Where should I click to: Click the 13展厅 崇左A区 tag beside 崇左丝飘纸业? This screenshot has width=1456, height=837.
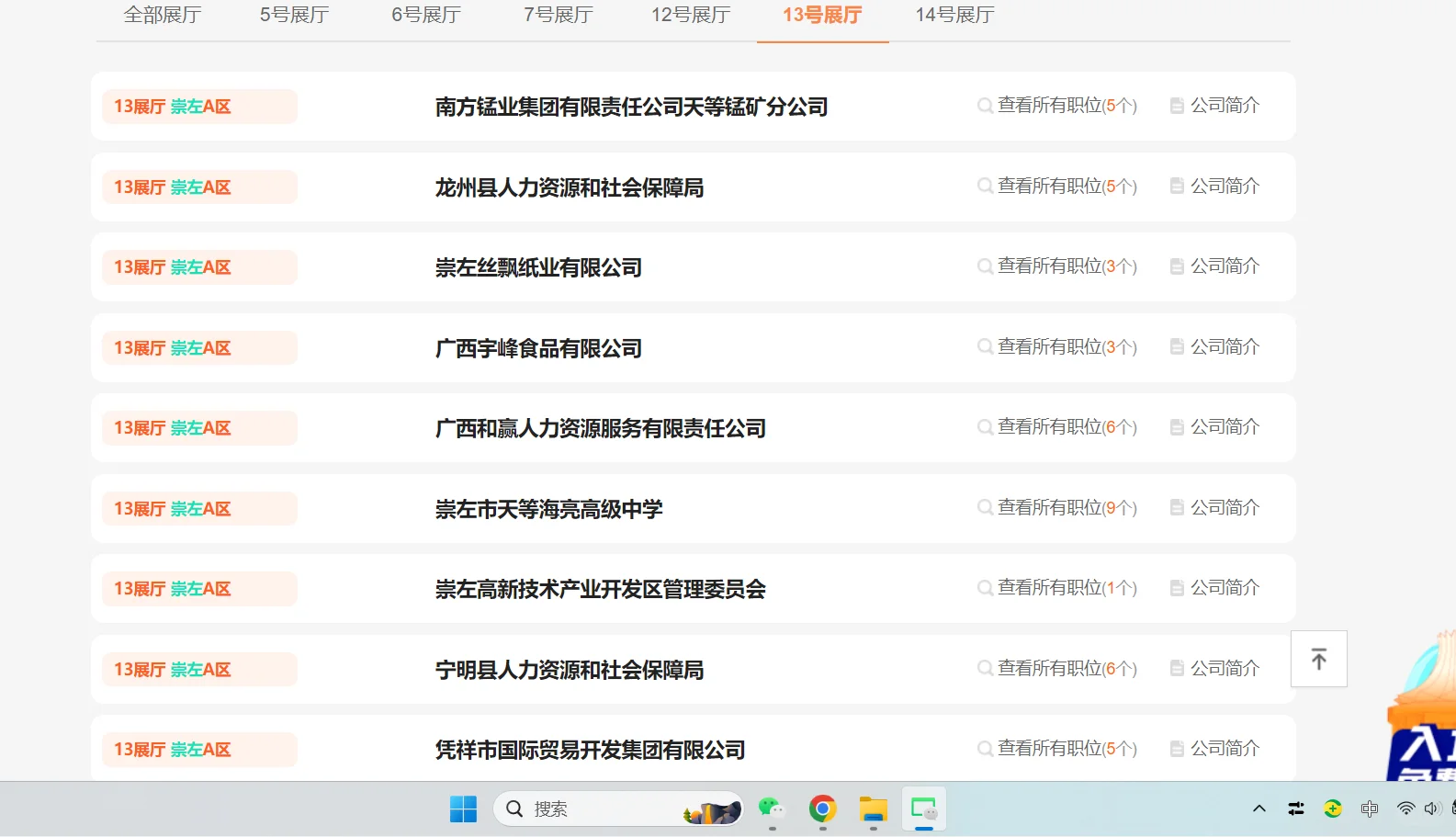coord(199,267)
